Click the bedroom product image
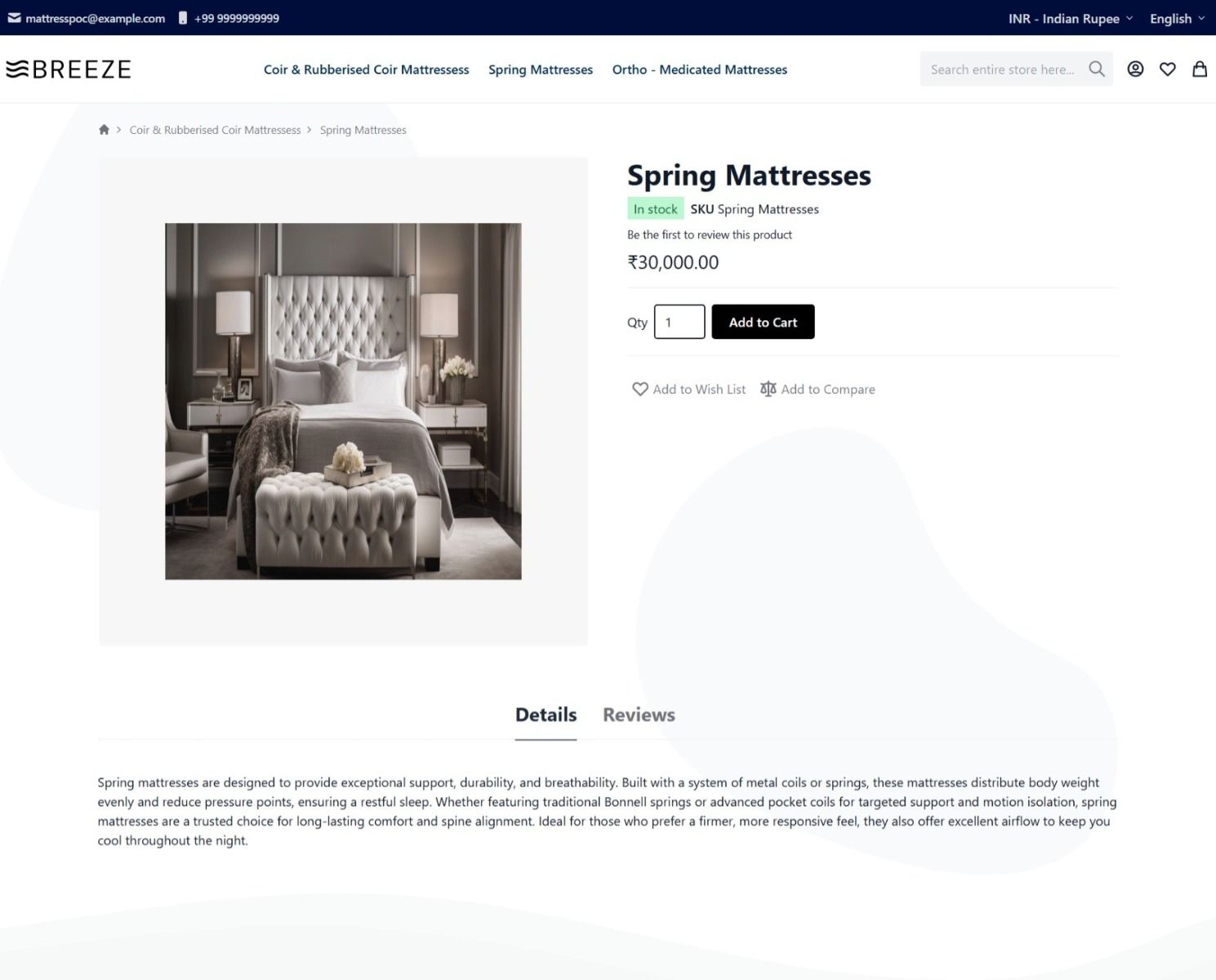Viewport: 1216px width, 980px height. point(343,401)
